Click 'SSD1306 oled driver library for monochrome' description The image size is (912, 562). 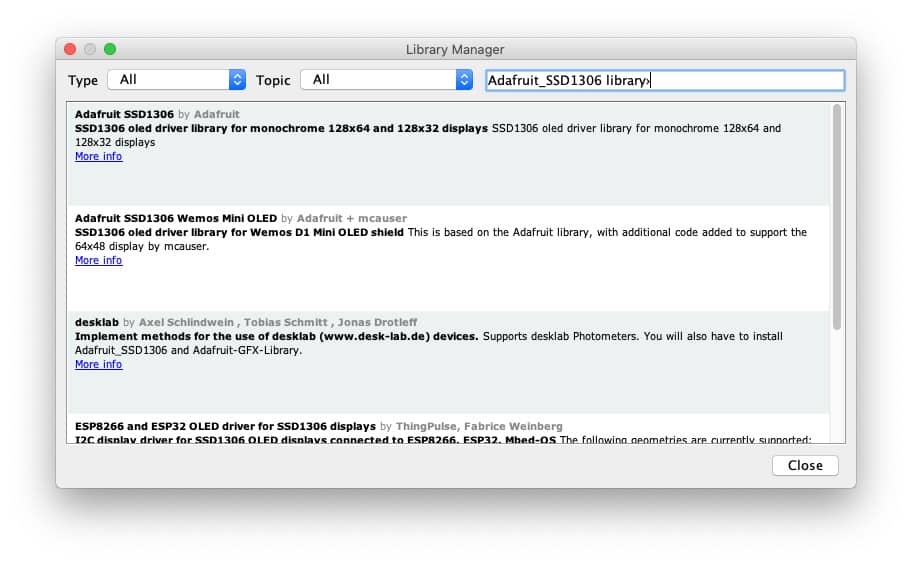click(281, 128)
